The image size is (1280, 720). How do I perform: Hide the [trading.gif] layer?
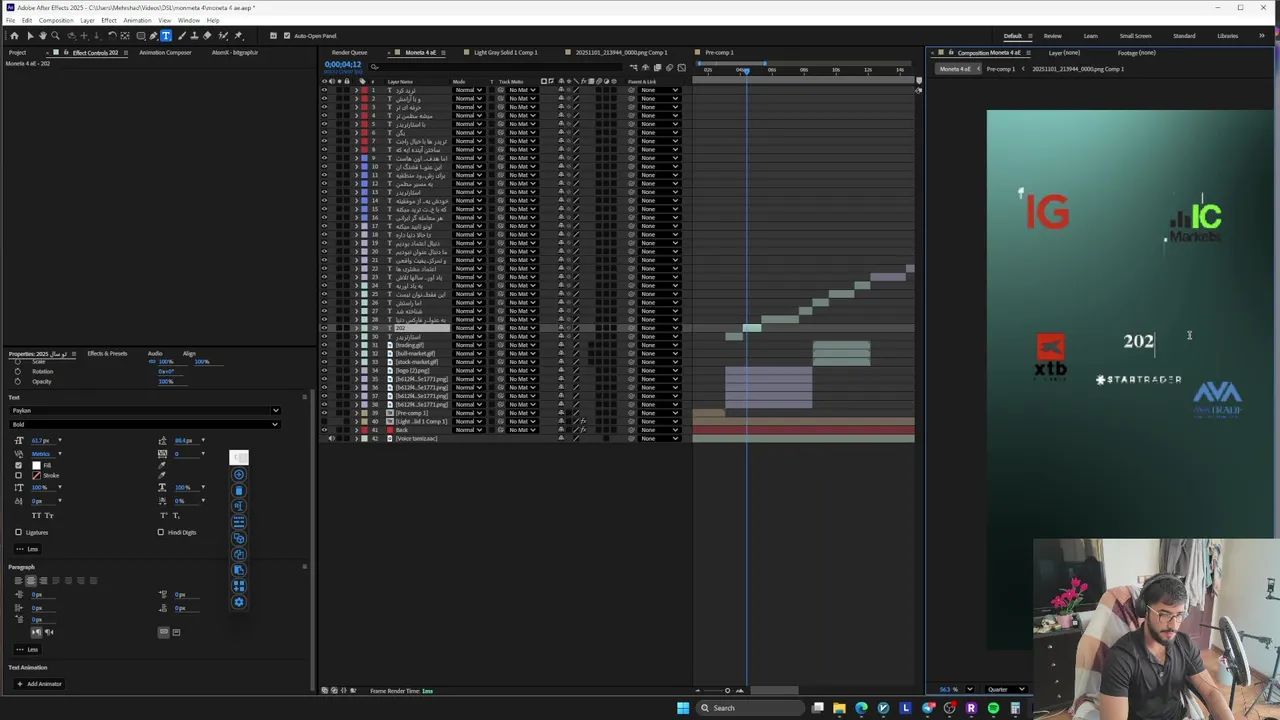[x=324, y=345]
